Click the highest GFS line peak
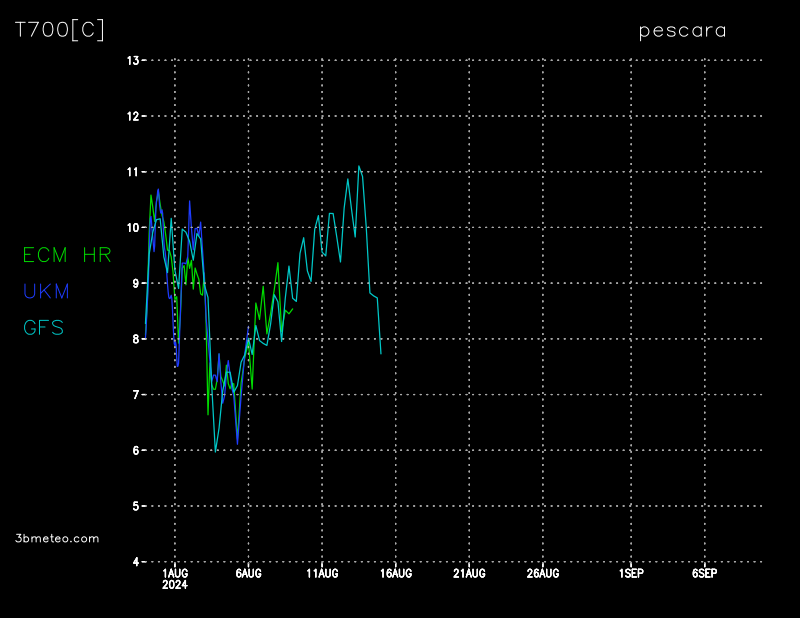Screen dimensions: 800x618 coord(359,167)
